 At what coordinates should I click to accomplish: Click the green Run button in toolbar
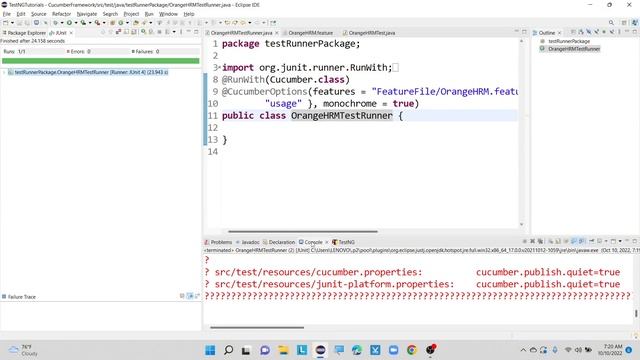(69, 23)
